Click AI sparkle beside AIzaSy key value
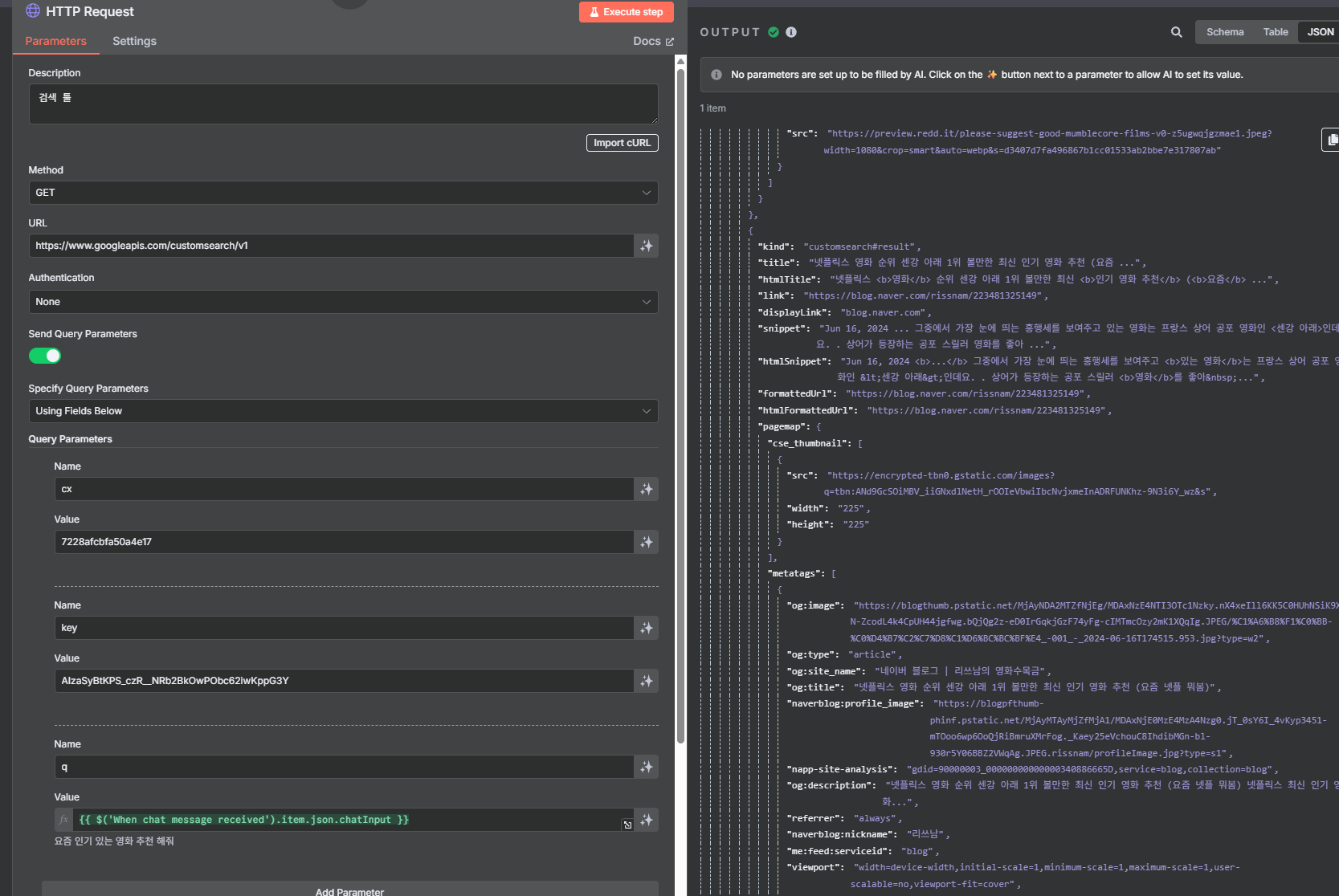 click(x=647, y=681)
